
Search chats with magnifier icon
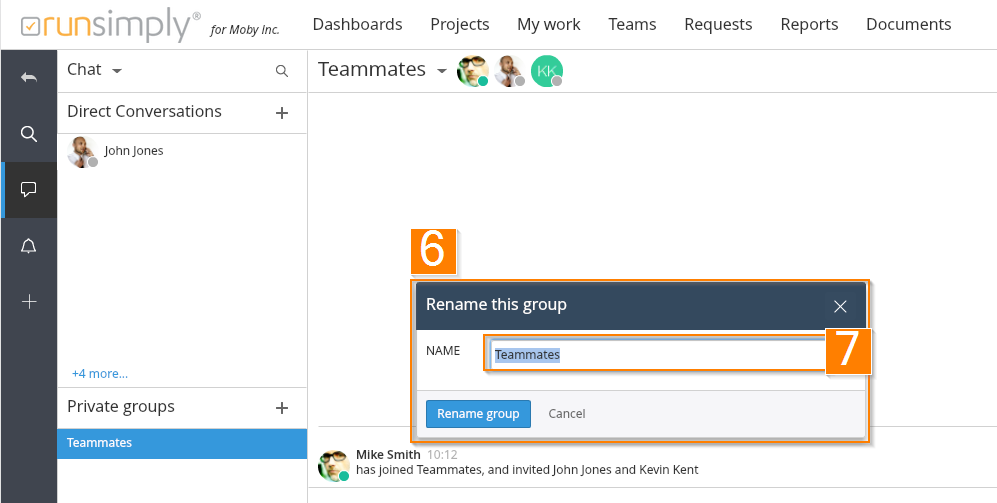282,71
